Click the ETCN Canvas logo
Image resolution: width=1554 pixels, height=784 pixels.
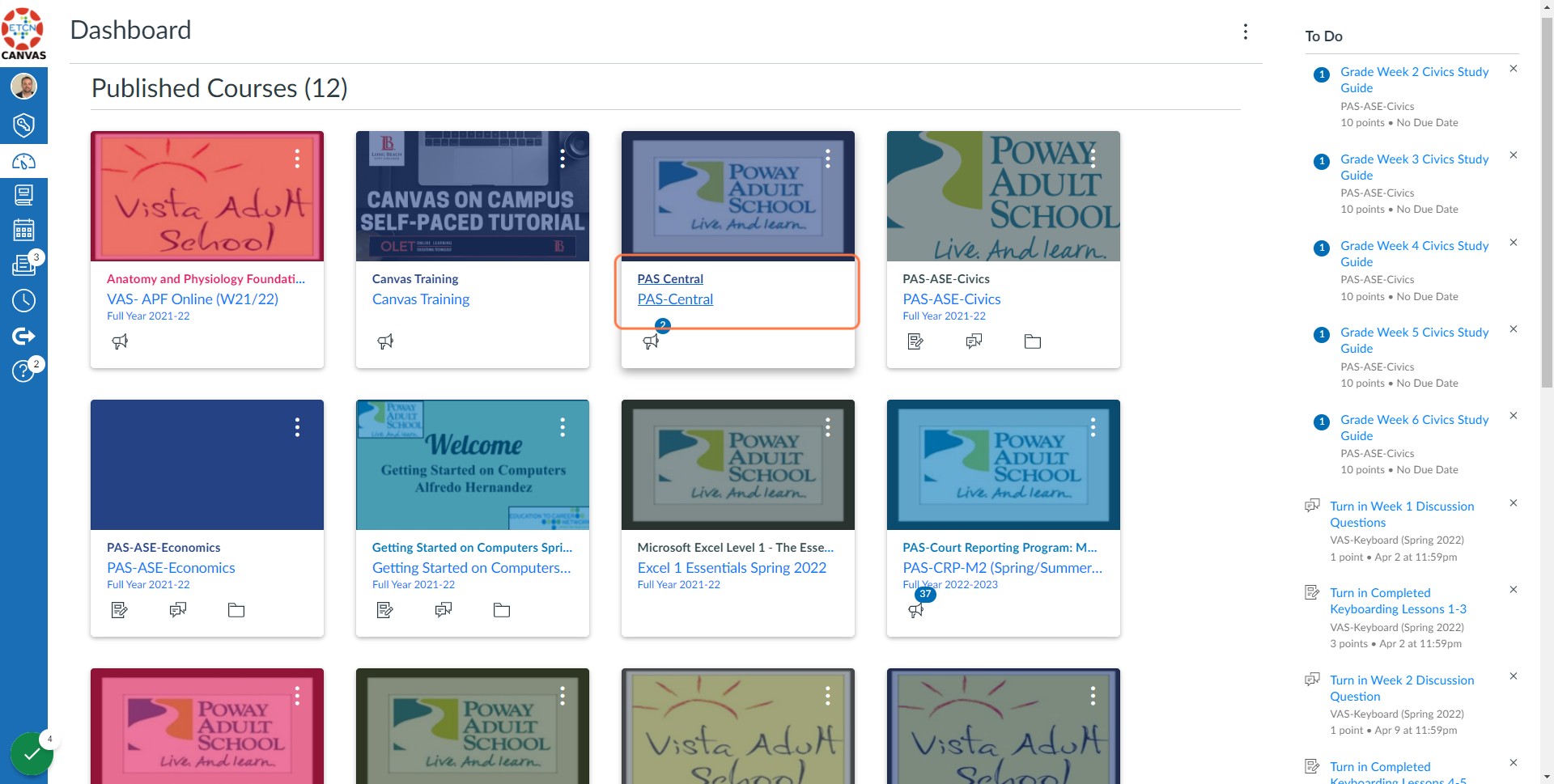click(x=23, y=34)
